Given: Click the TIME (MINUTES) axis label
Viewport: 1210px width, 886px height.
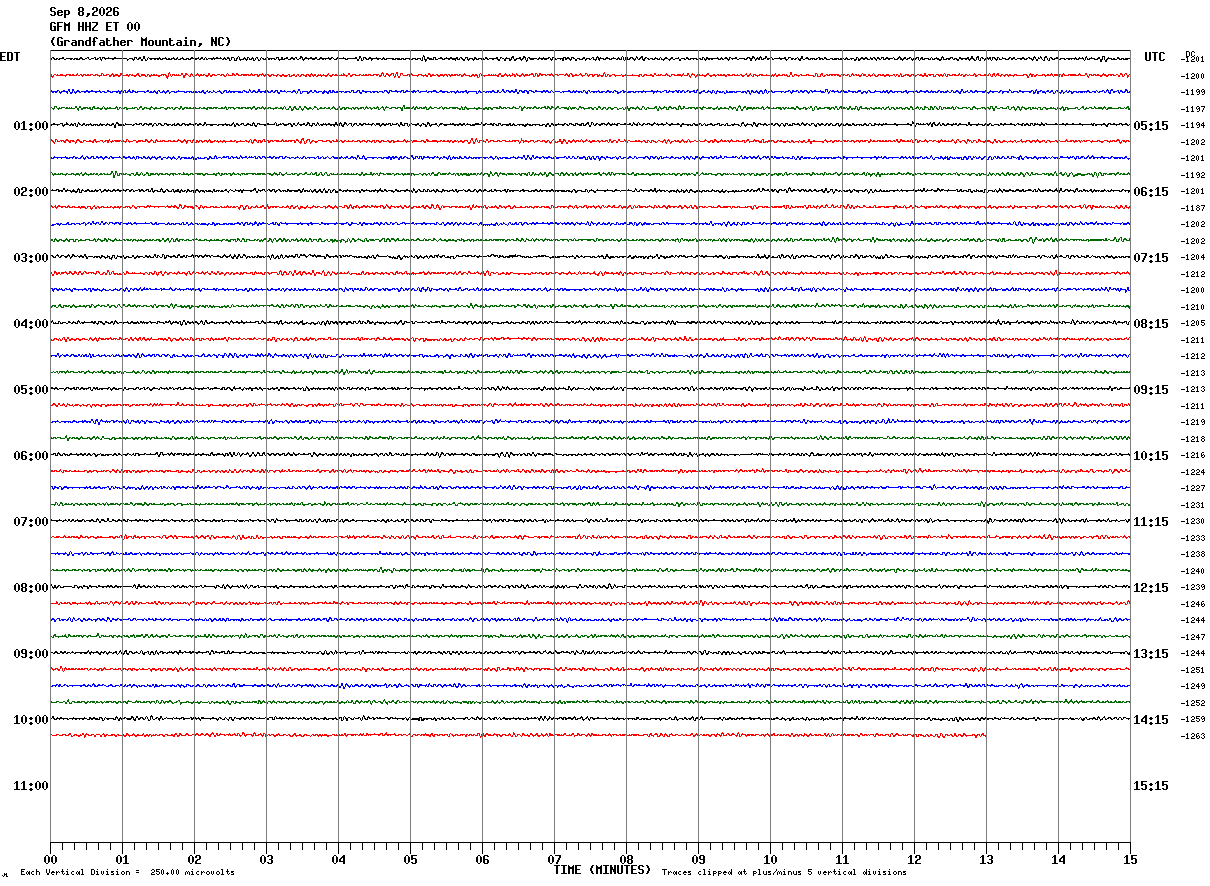Looking at the screenshot, I should (x=602, y=870).
